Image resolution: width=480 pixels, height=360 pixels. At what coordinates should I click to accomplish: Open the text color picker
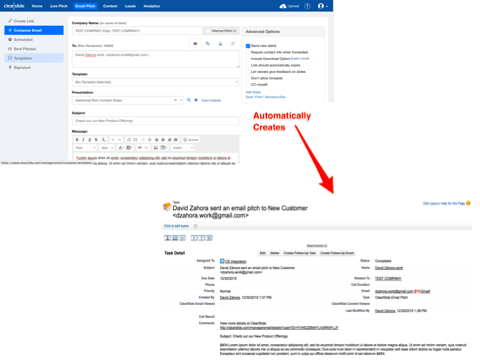pos(121,148)
